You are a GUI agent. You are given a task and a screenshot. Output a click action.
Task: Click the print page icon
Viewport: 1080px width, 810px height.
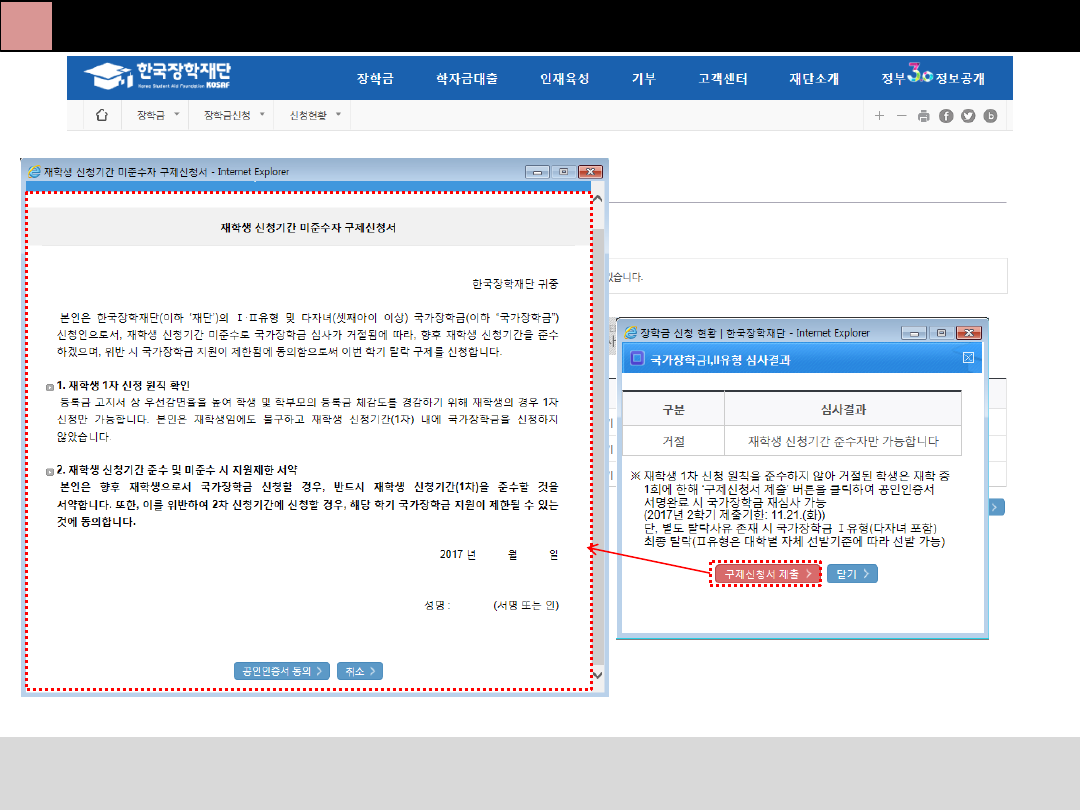click(x=924, y=116)
